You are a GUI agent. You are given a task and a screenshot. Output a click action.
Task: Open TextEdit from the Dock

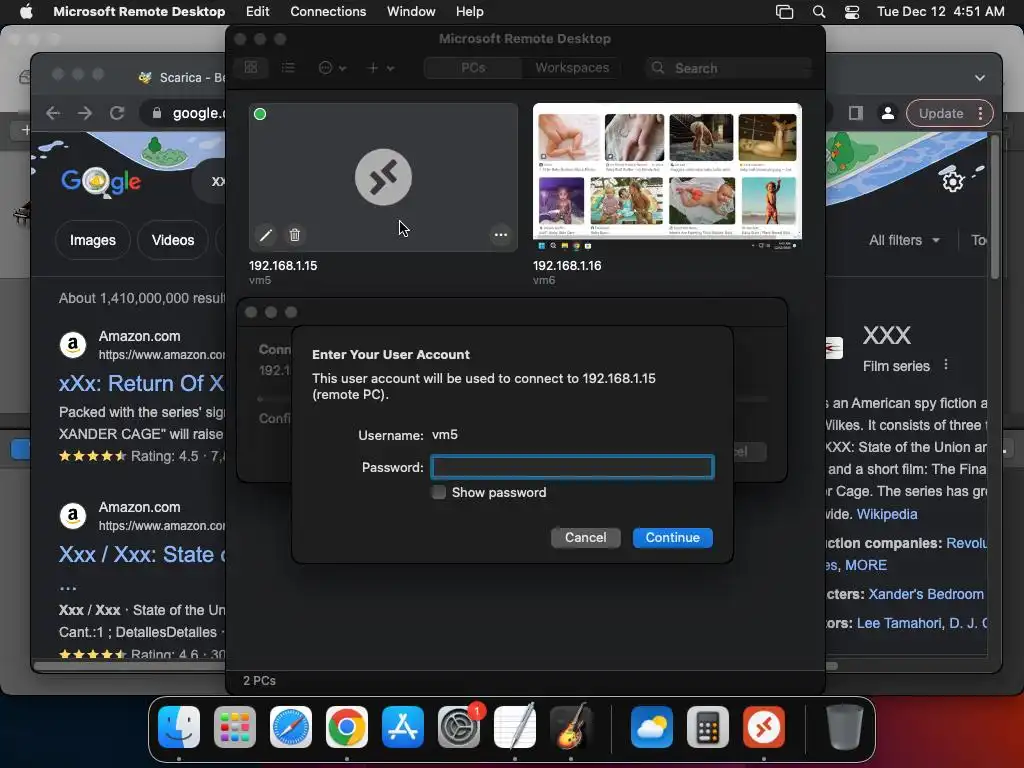pos(515,727)
